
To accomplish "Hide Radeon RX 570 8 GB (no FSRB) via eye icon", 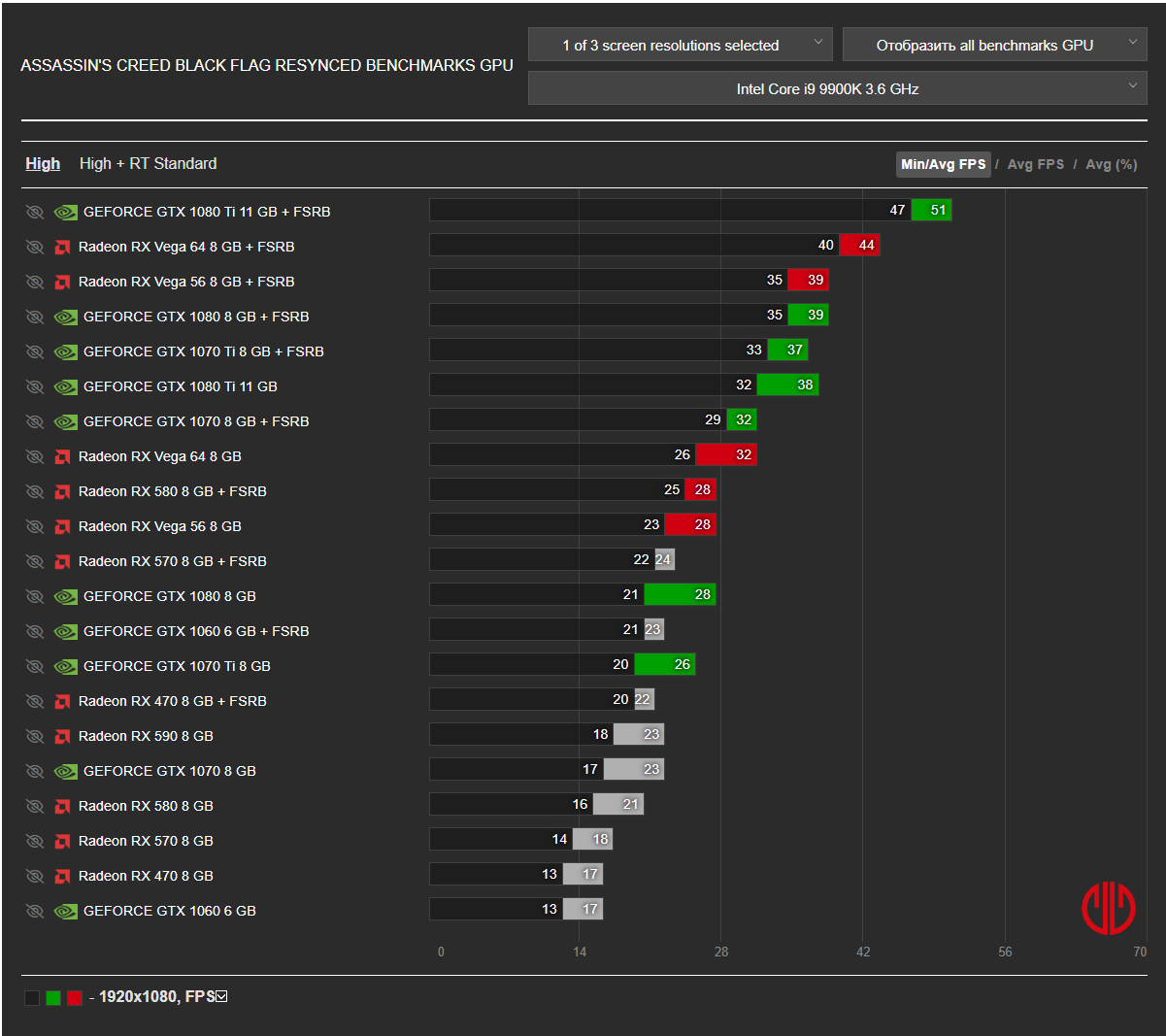I will tap(35, 841).
